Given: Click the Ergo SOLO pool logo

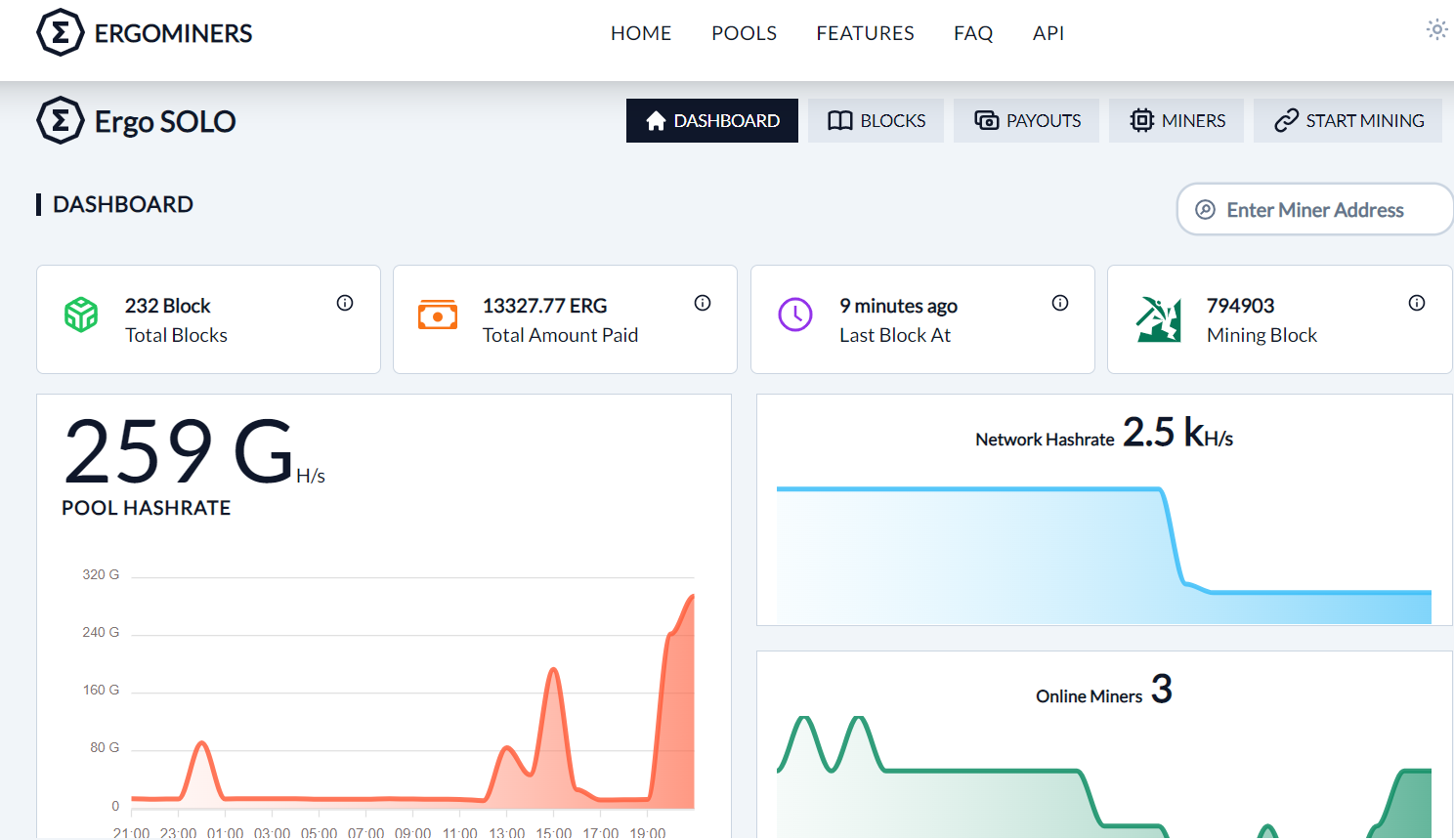Looking at the screenshot, I should [137, 121].
